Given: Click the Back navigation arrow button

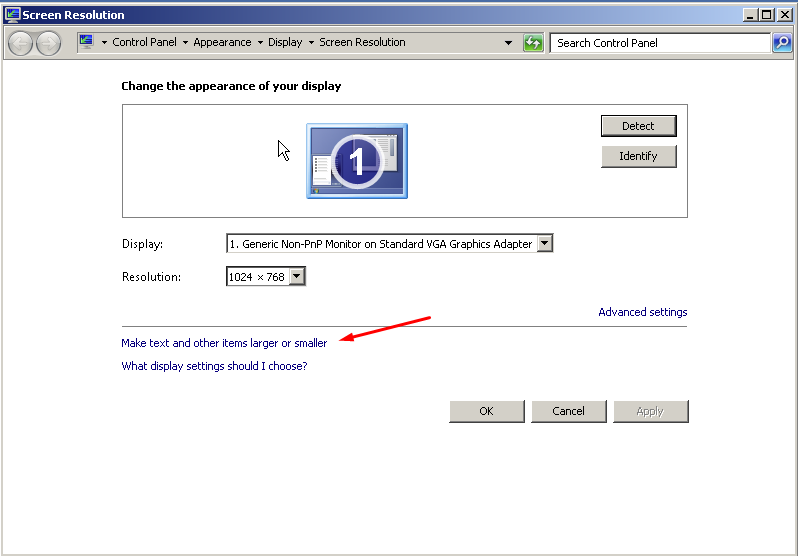Looking at the screenshot, I should tap(20, 43).
